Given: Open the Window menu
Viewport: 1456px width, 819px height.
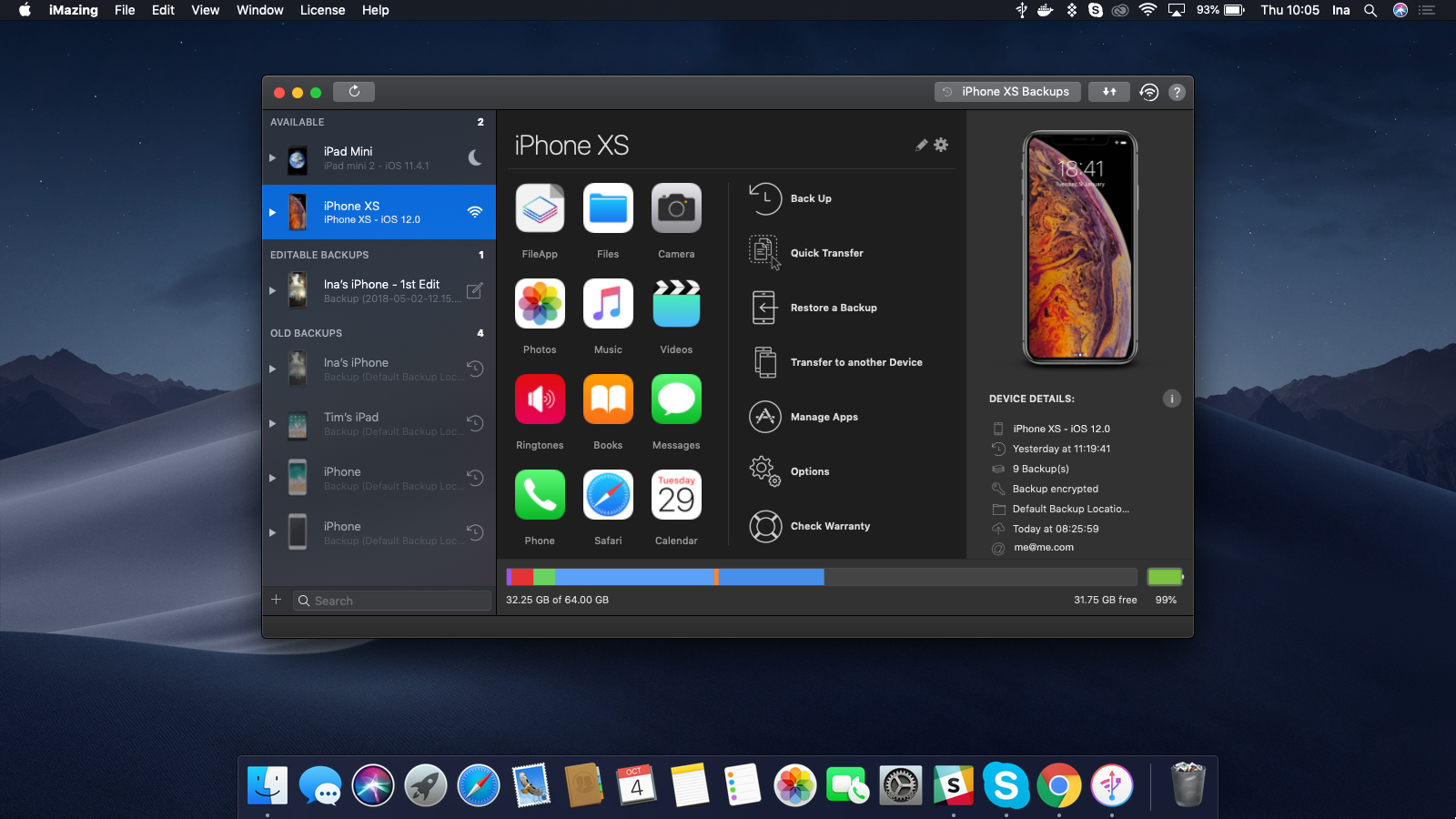Looking at the screenshot, I should click(x=259, y=10).
